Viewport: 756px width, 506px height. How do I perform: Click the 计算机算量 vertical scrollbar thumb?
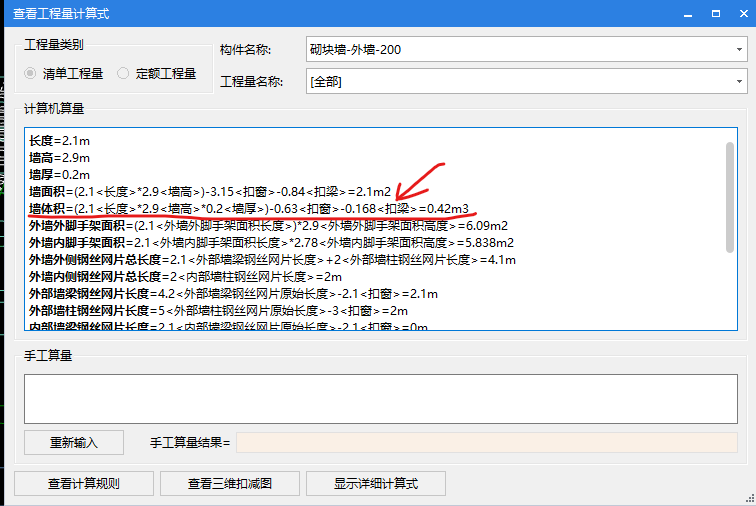point(730,197)
